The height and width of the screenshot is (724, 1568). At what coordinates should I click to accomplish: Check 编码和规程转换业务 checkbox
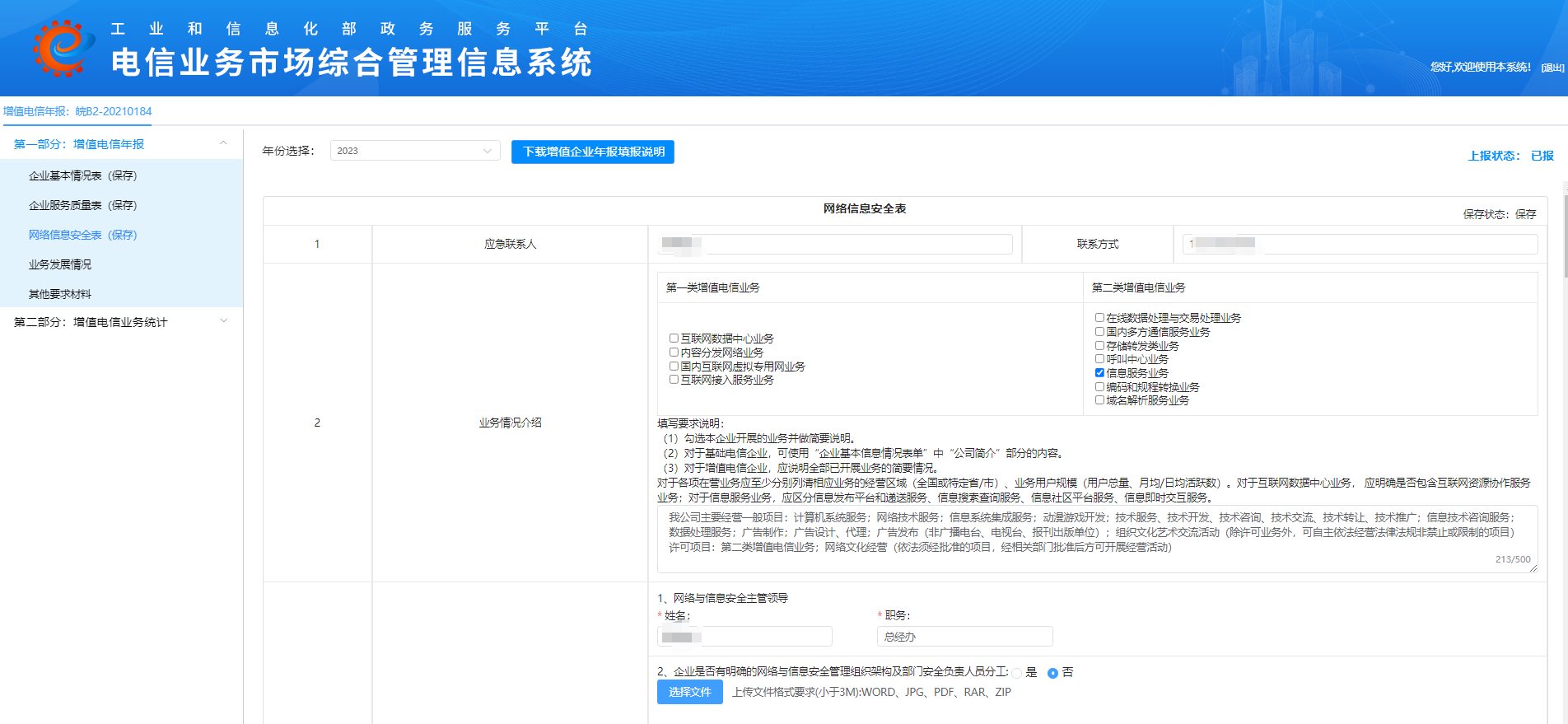tap(1099, 386)
